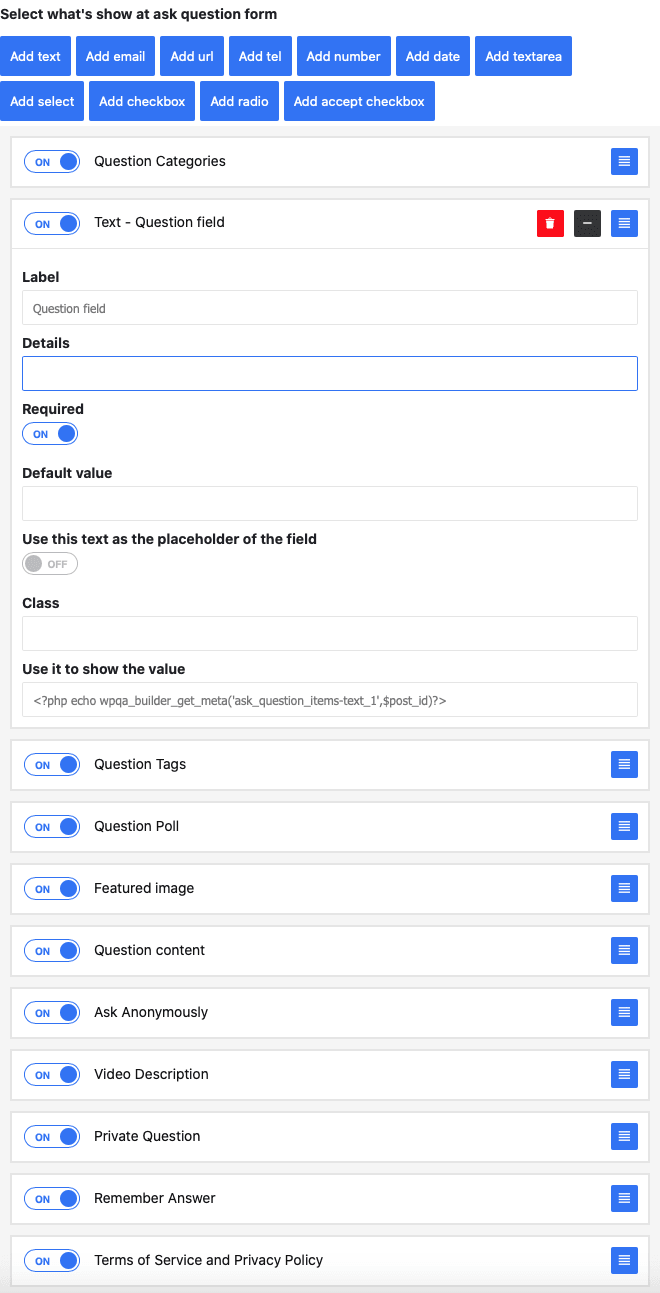Click the Add select button
This screenshot has width=660, height=1293.
(x=42, y=101)
